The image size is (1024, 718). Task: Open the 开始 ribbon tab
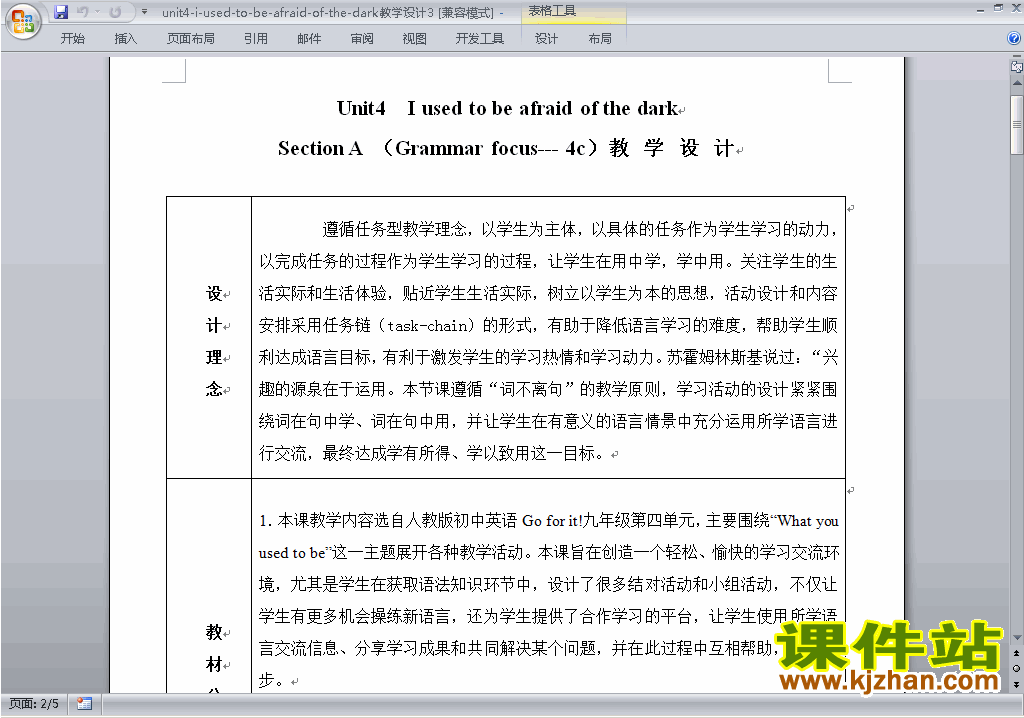point(72,39)
